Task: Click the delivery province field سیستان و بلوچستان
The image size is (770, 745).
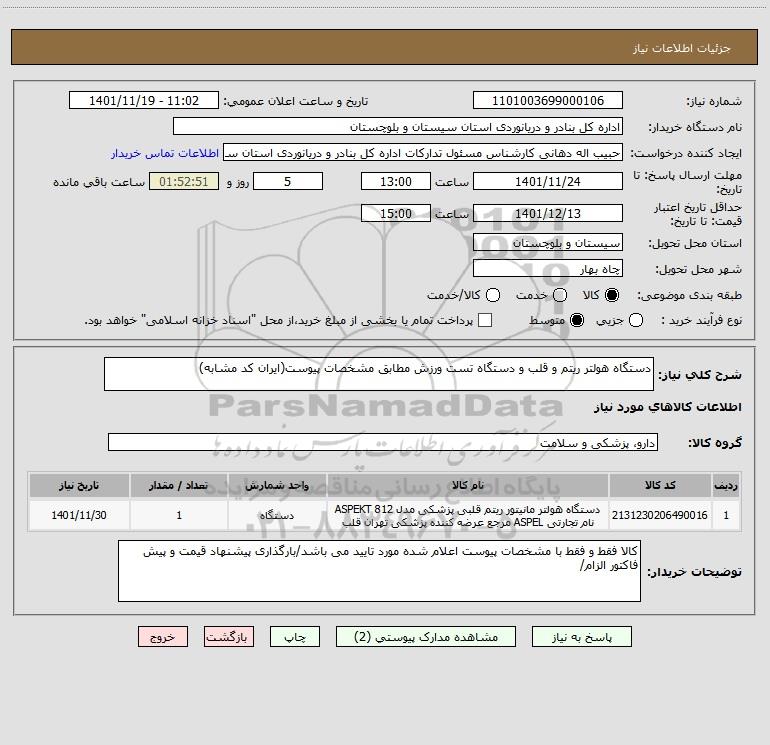Action: (x=548, y=243)
